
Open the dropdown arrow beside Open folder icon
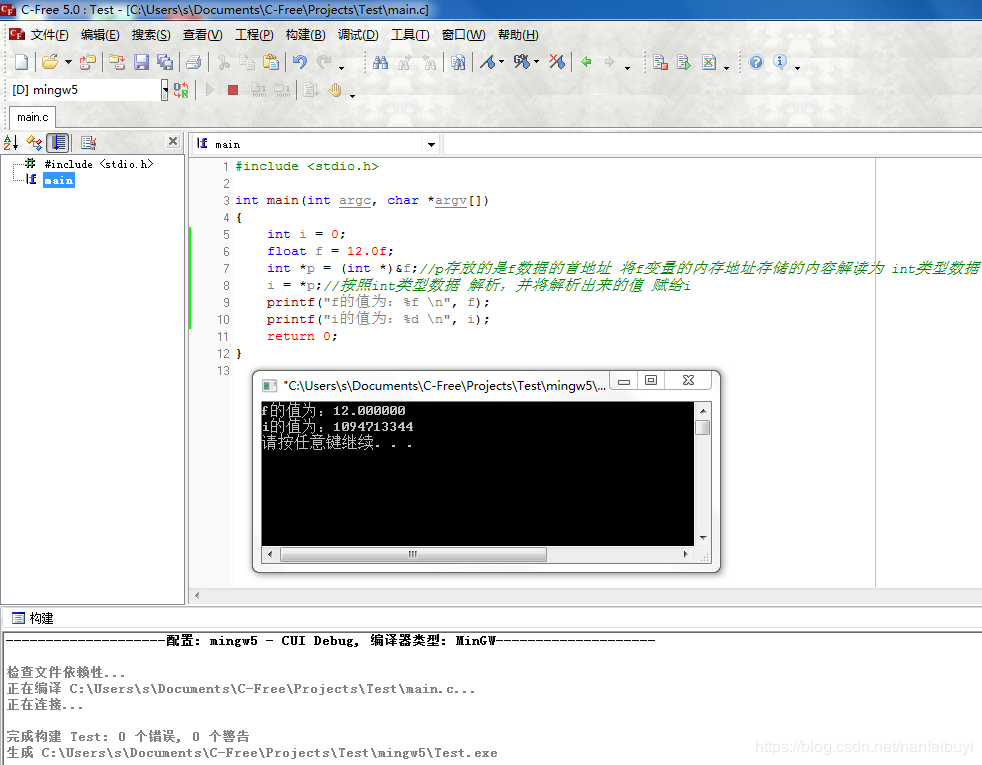[x=68, y=62]
